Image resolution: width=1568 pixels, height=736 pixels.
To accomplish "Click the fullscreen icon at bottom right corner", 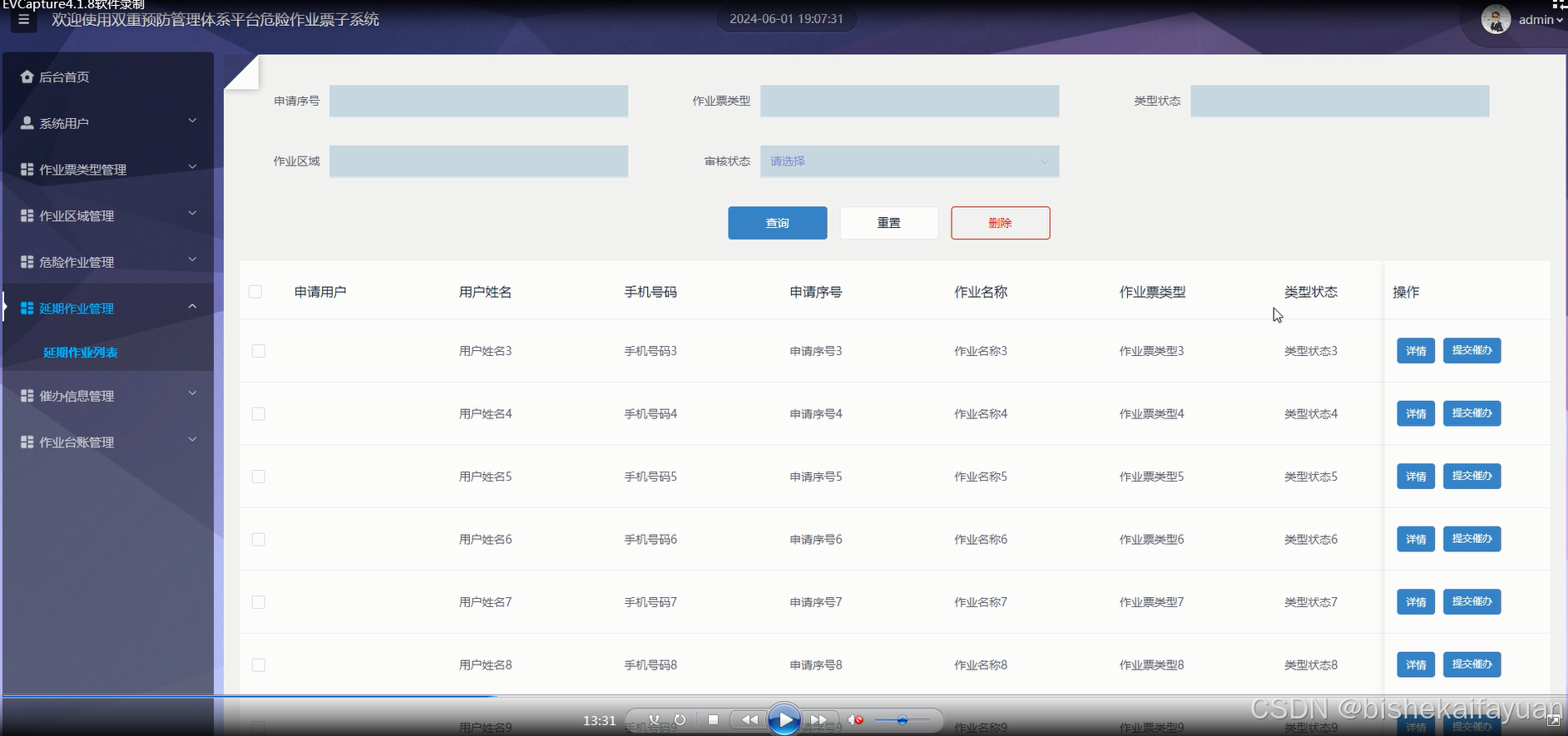I will tap(1553, 722).
